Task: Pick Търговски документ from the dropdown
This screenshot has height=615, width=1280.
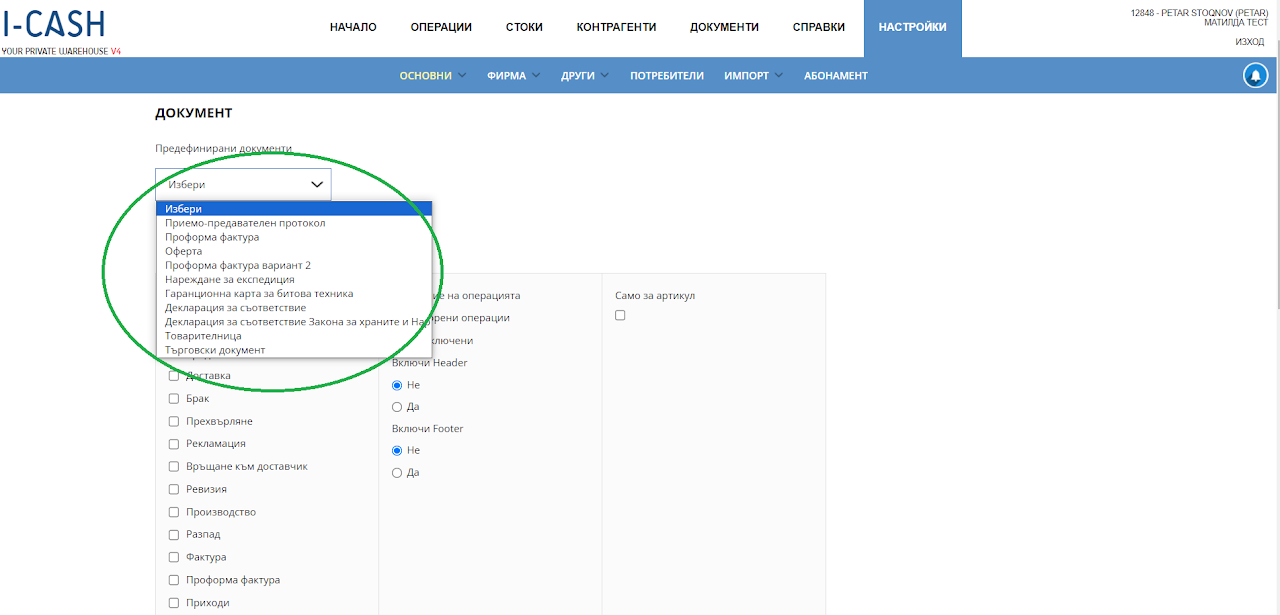Action: [x=294, y=350]
